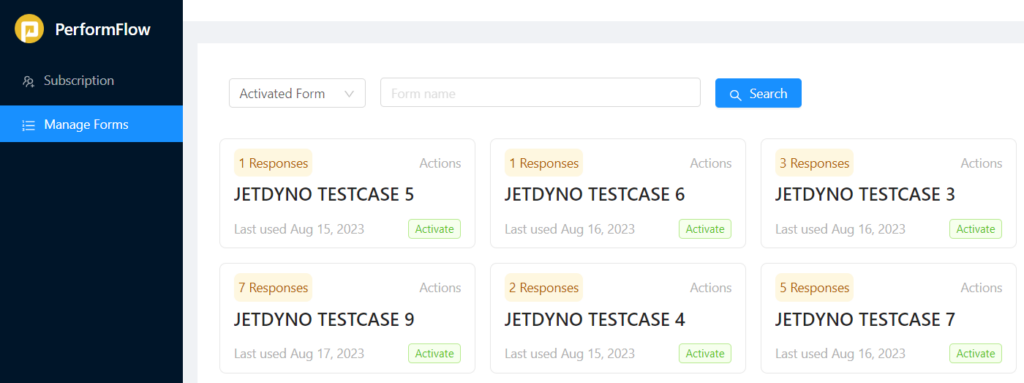
Task: Click Activate on JETDYNO TESTCASE 7 card
Action: coord(976,354)
